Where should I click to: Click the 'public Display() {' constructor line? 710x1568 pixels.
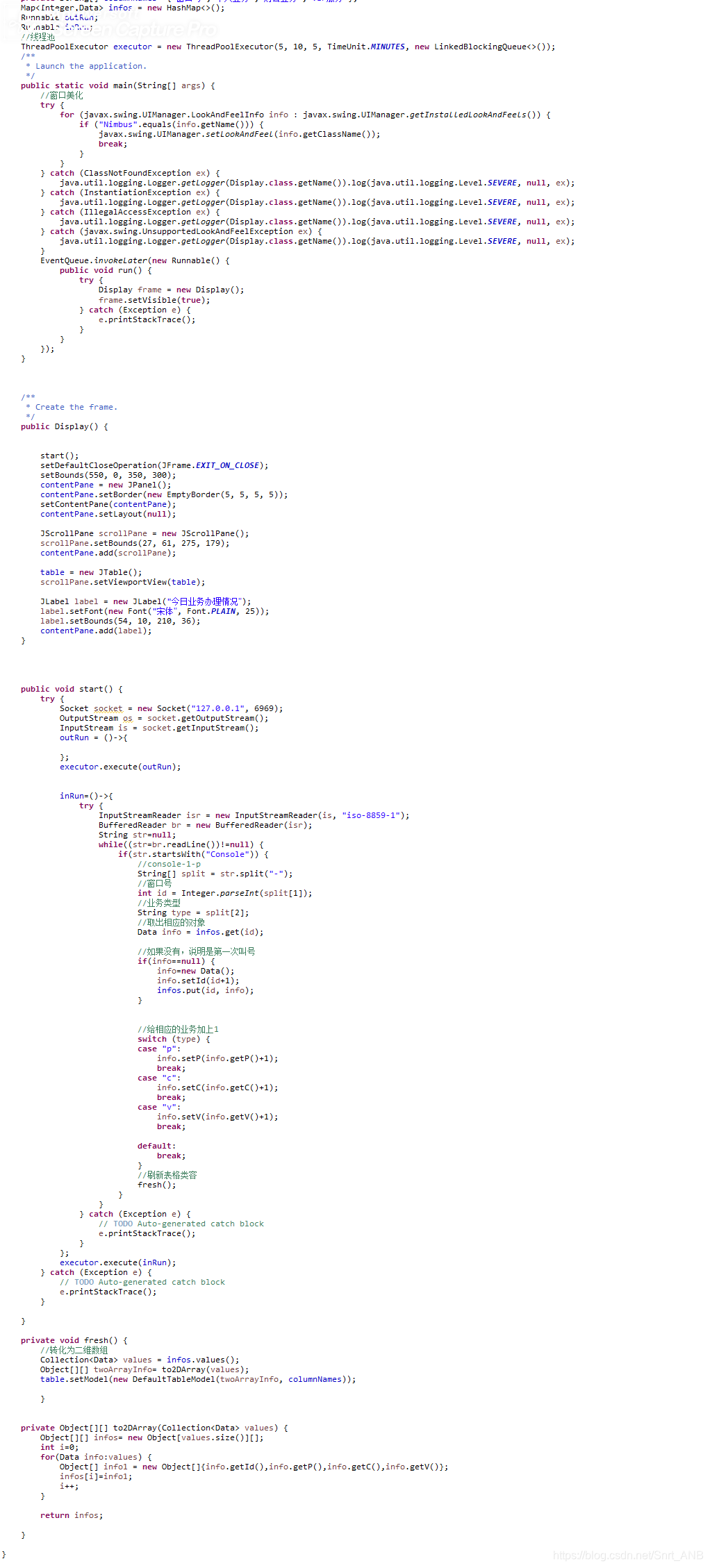(65, 426)
